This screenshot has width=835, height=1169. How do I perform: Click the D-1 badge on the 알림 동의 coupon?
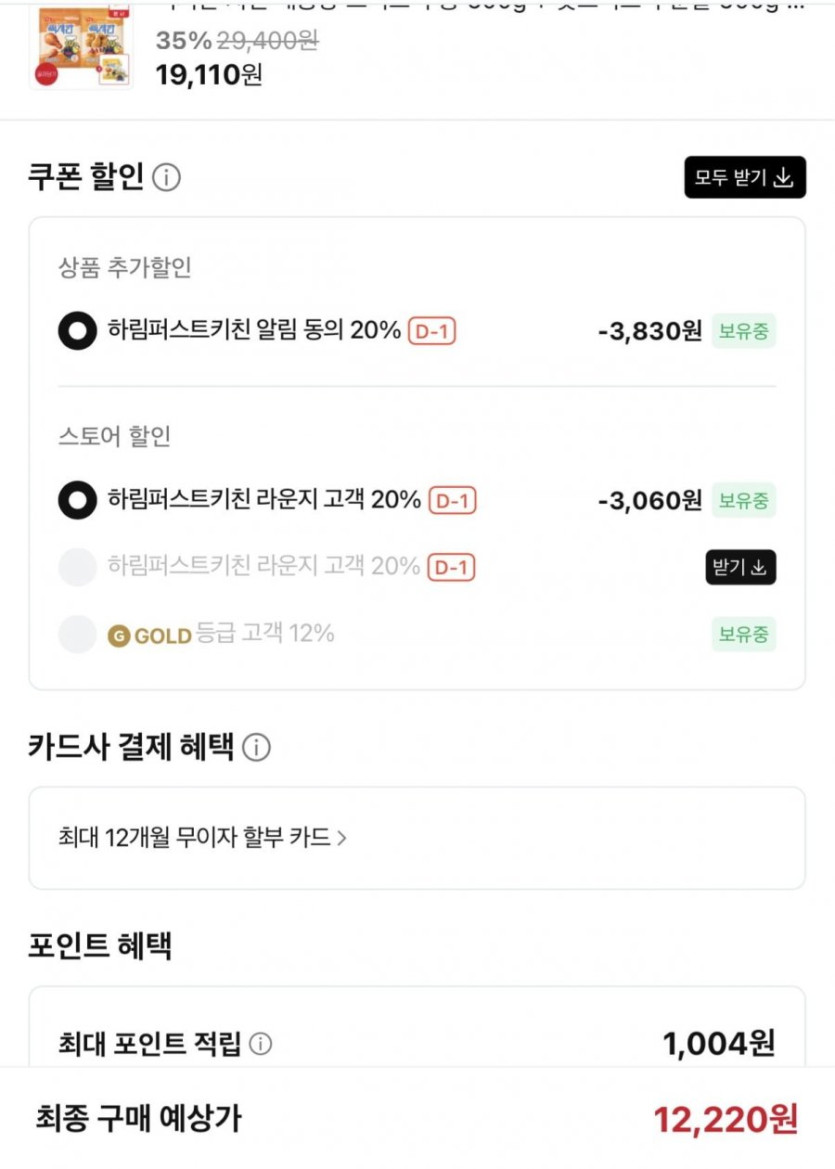pyautogui.click(x=432, y=331)
